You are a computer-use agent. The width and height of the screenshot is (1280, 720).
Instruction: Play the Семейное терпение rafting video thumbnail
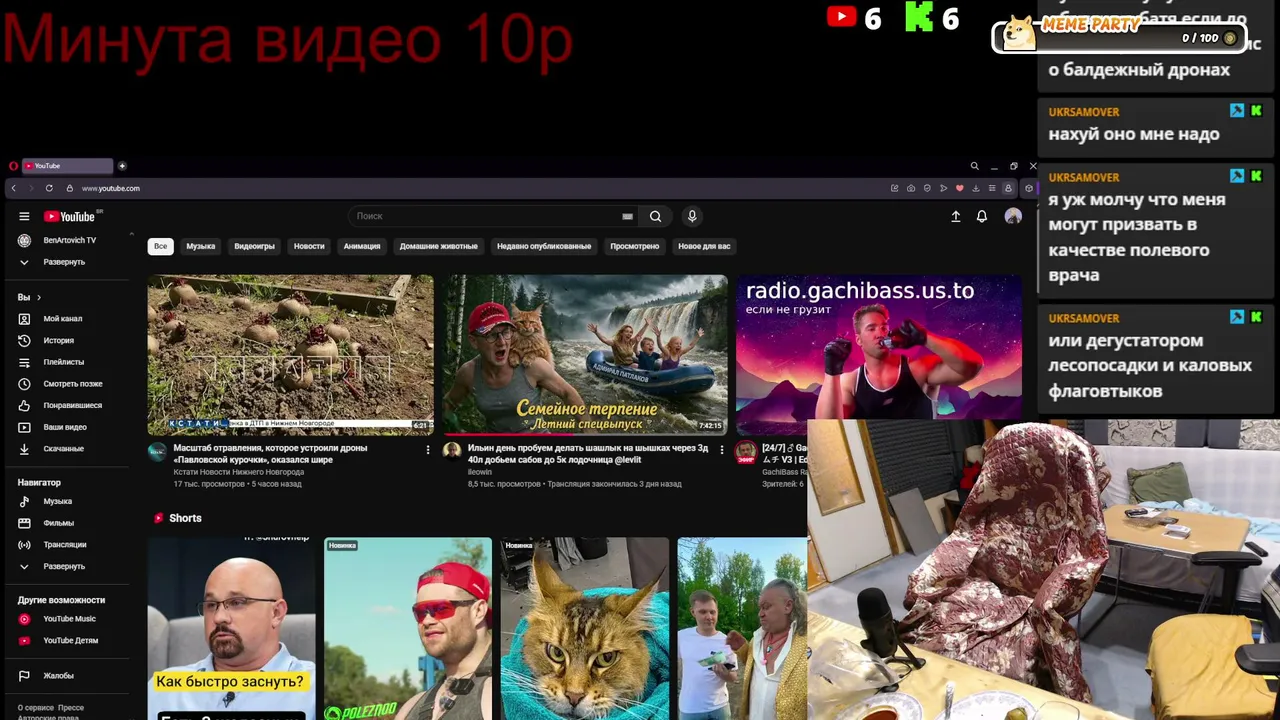coord(586,354)
